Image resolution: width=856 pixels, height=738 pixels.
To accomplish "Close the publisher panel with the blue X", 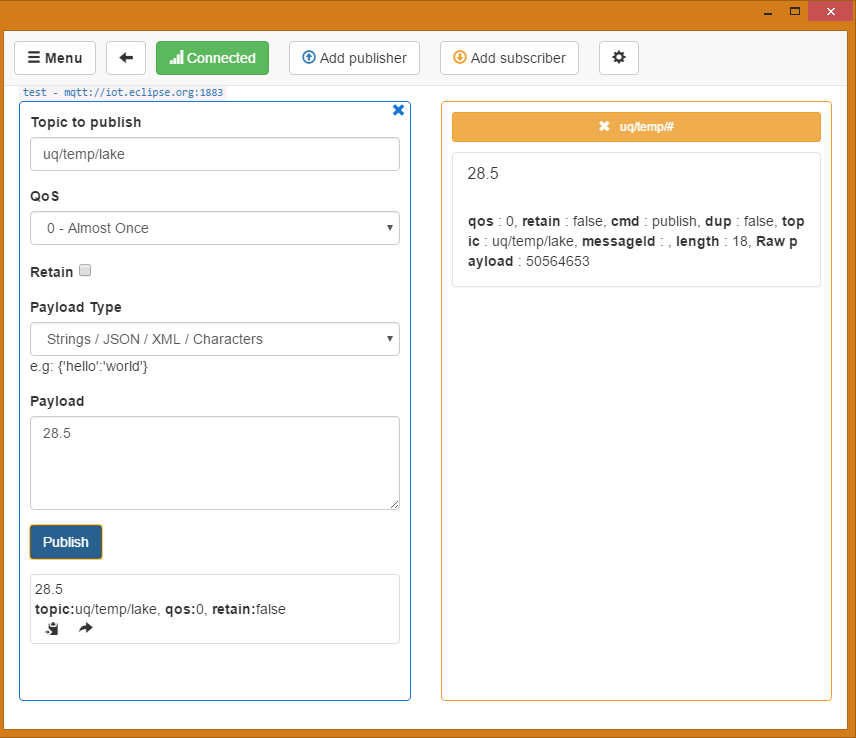I will click(x=398, y=110).
